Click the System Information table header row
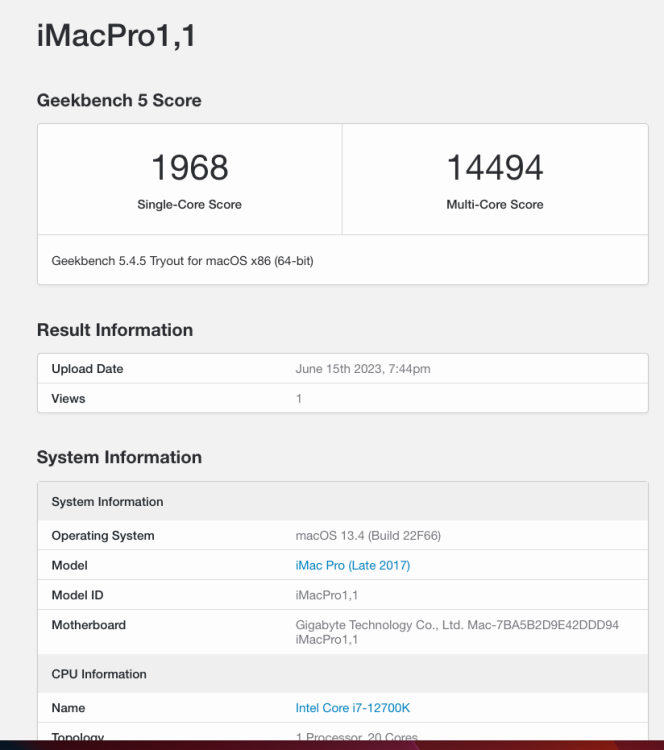The height and width of the screenshot is (750, 664). click(343, 501)
